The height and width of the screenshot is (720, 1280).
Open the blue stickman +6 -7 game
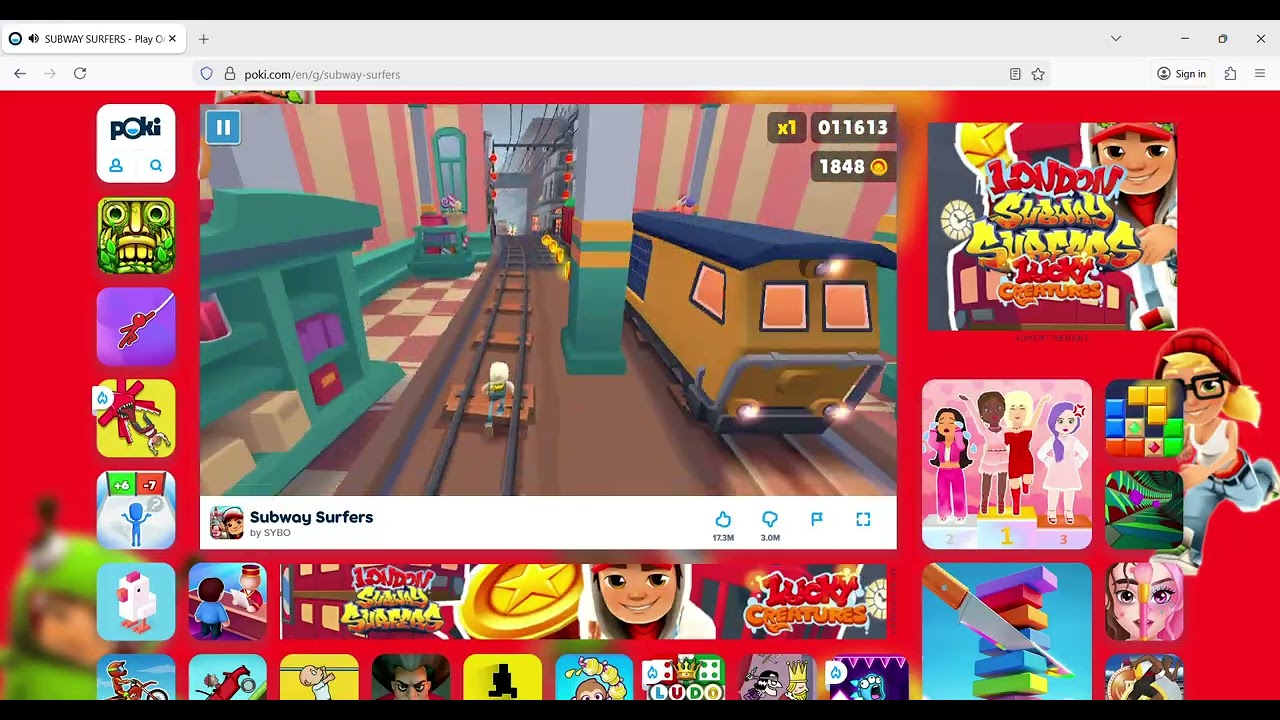136,510
